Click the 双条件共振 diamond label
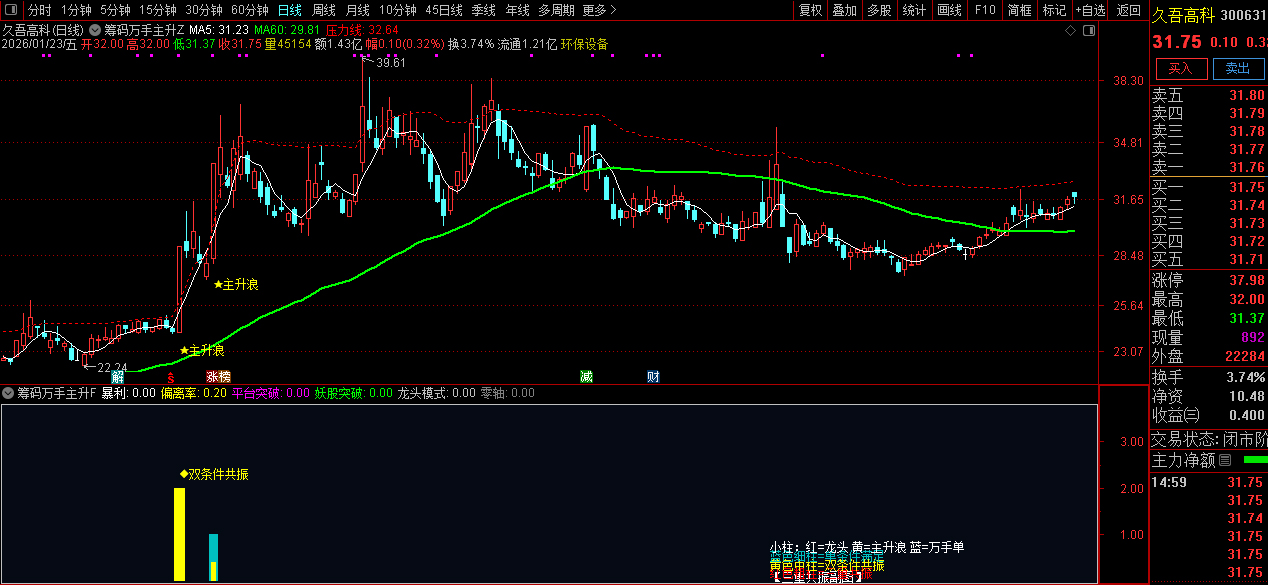1268x585 pixels. pyautogui.click(x=214, y=474)
